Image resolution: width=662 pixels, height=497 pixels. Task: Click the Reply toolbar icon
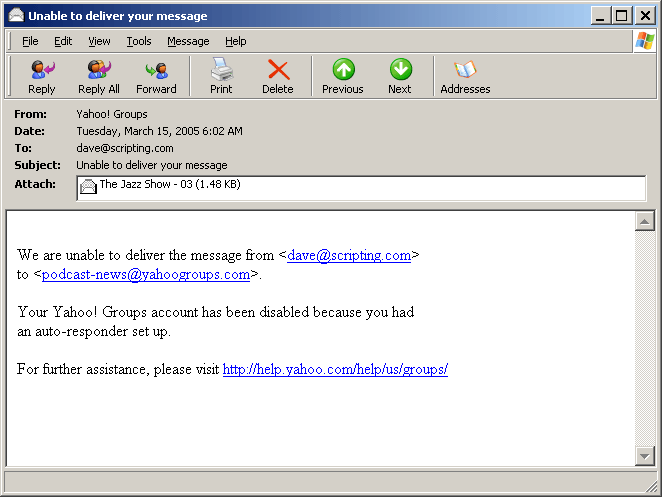42,76
